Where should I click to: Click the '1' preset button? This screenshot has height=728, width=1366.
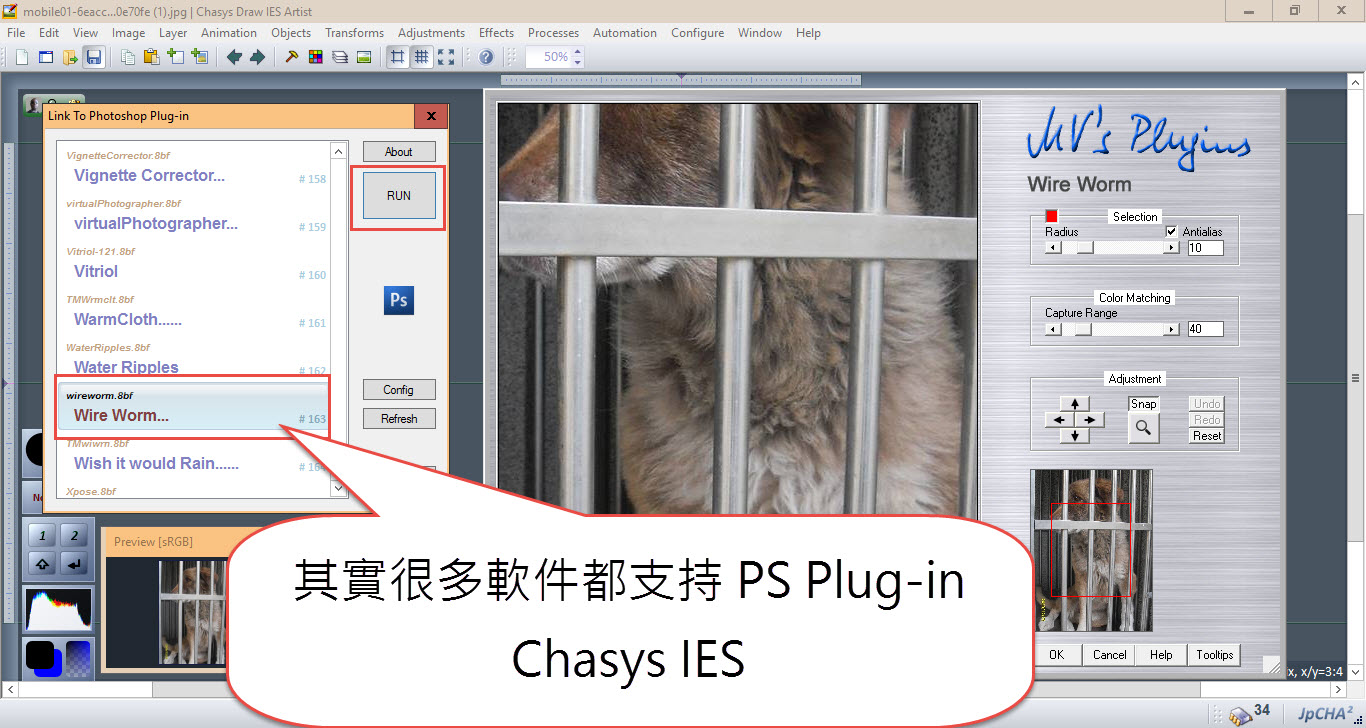[42, 536]
